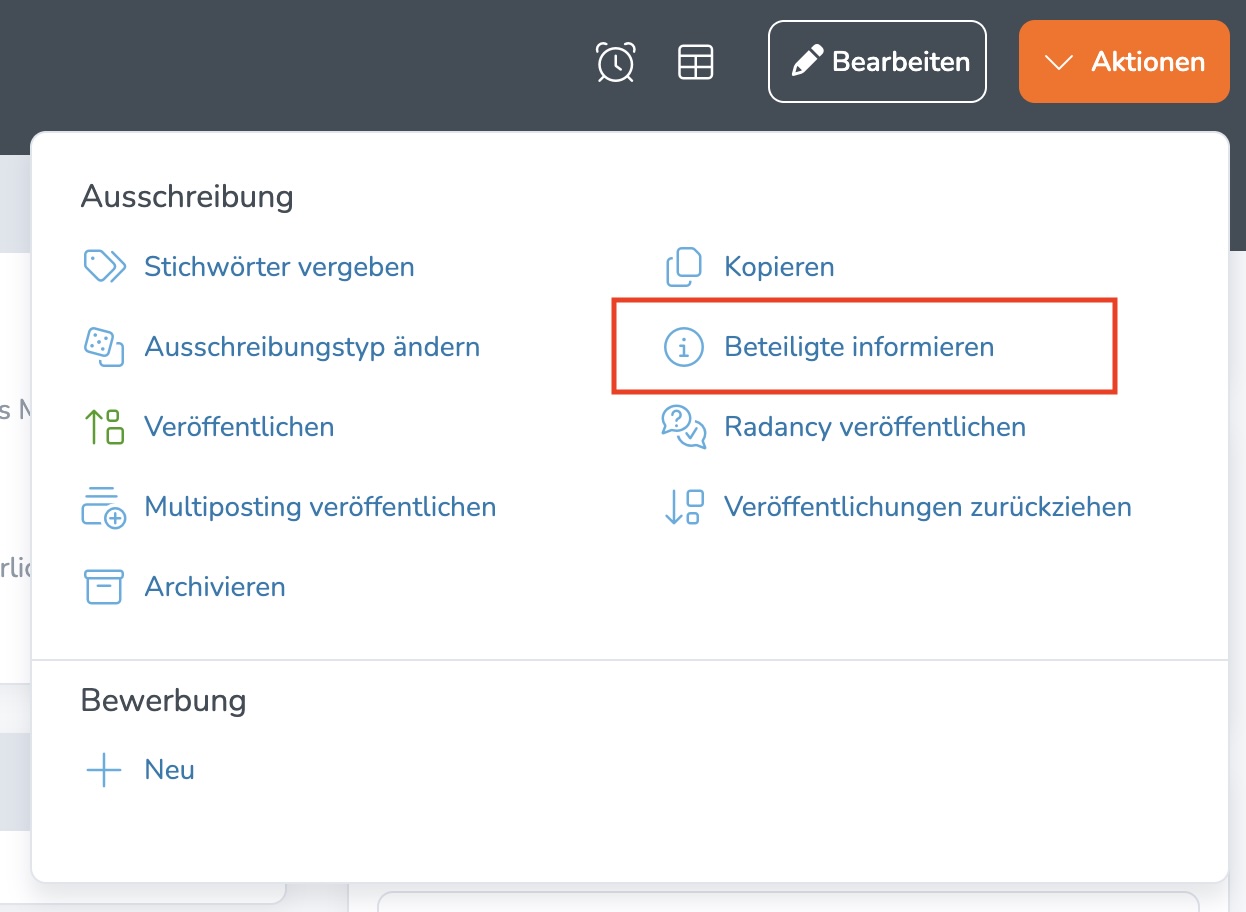Image resolution: width=1246 pixels, height=912 pixels.
Task: Click the Multiposting list-plus icon
Action: point(103,507)
